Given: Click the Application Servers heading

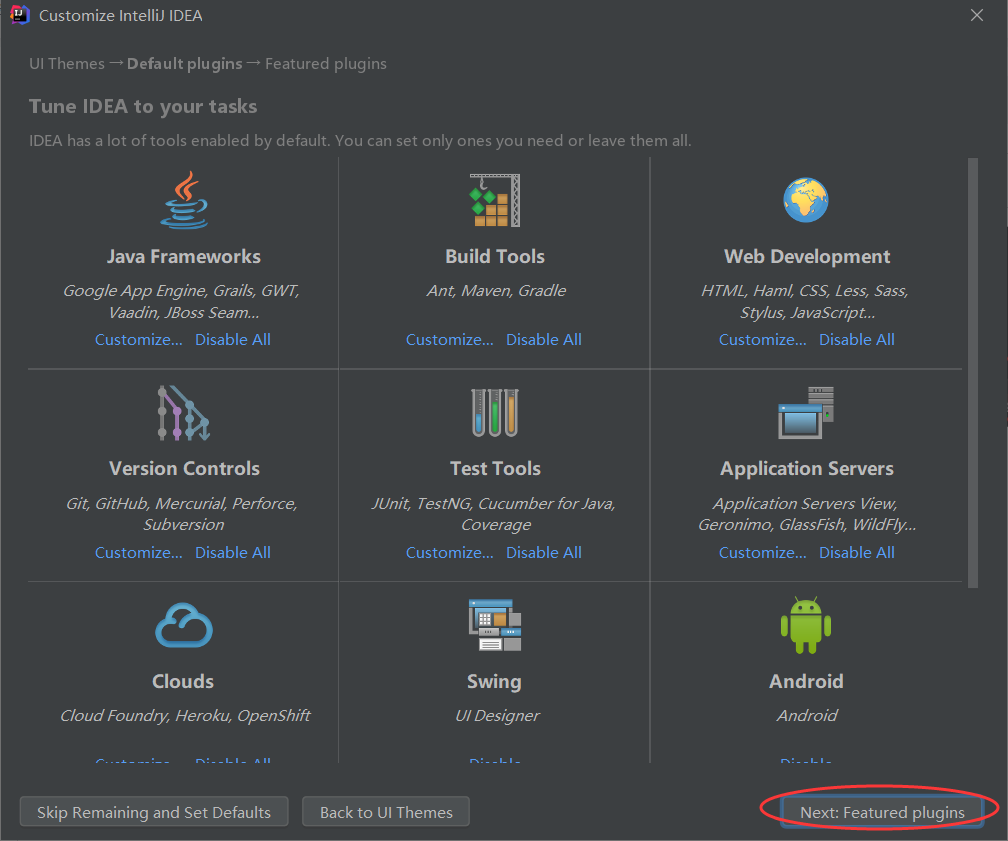Looking at the screenshot, I should point(807,469).
